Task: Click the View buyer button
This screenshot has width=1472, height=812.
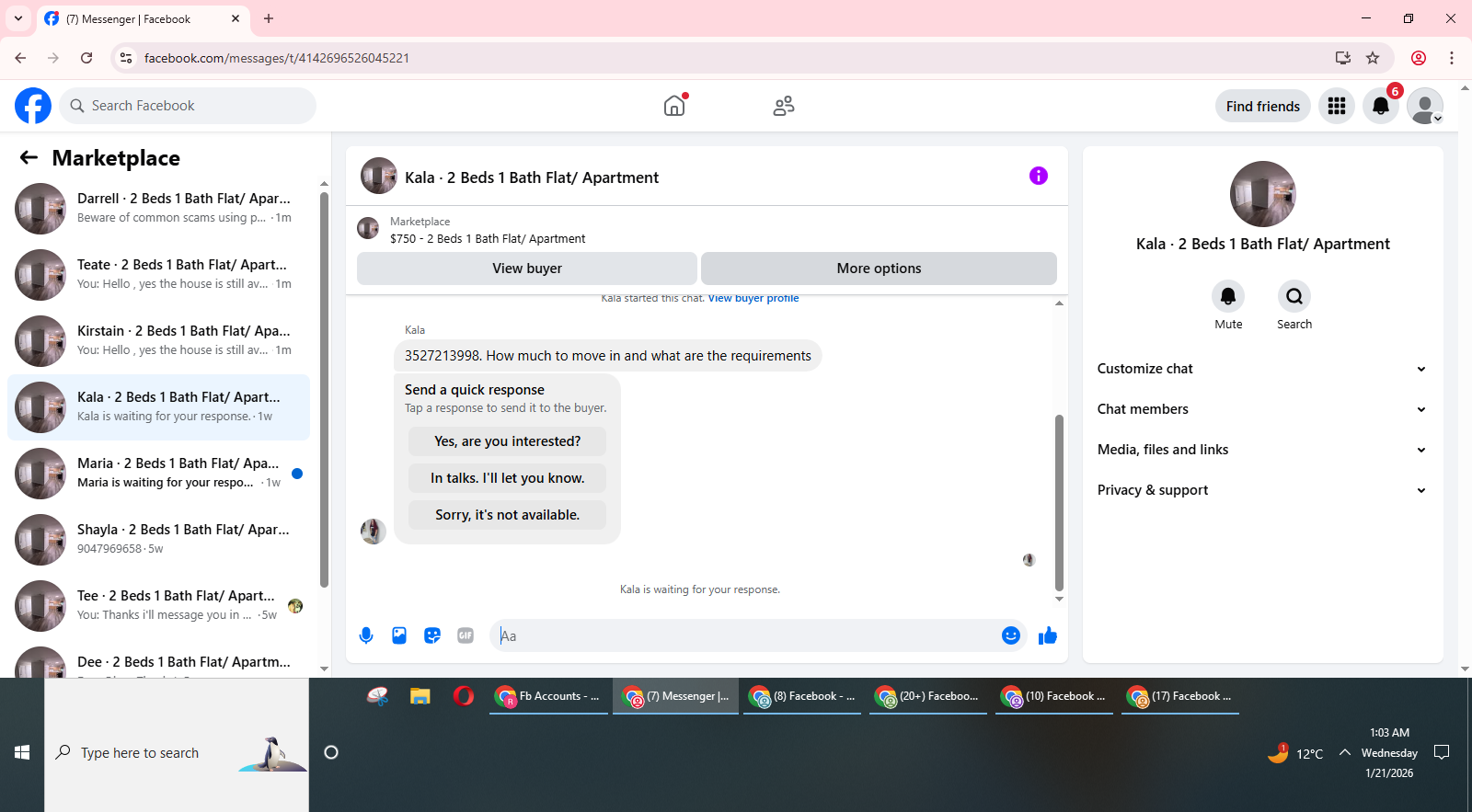Action: [527, 269]
